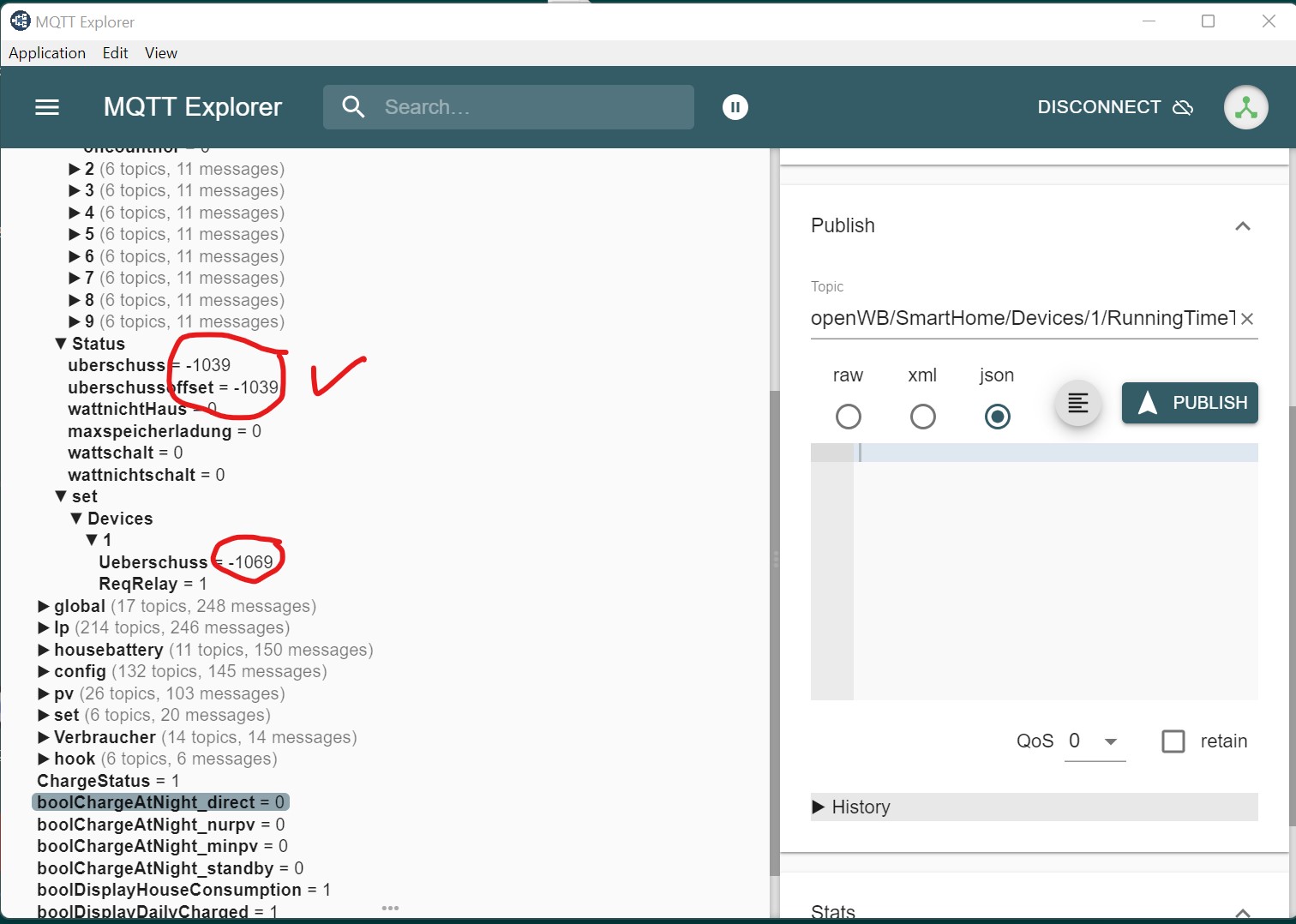Select the 'ChargeStatus = 1' topic

pyautogui.click(x=108, y=781)
